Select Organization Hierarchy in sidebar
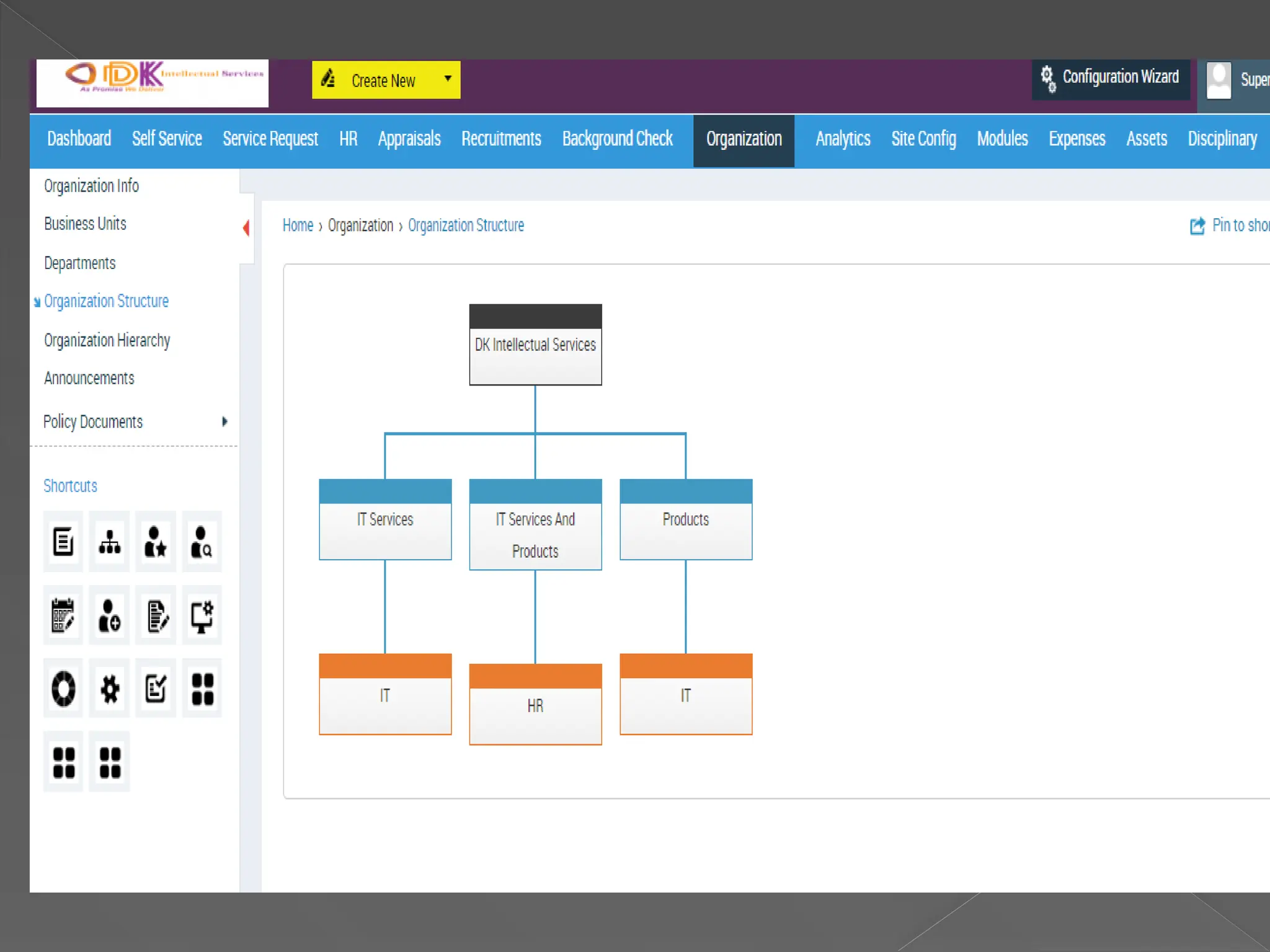This screenshot has width=1270, height=952. point(107,340)
